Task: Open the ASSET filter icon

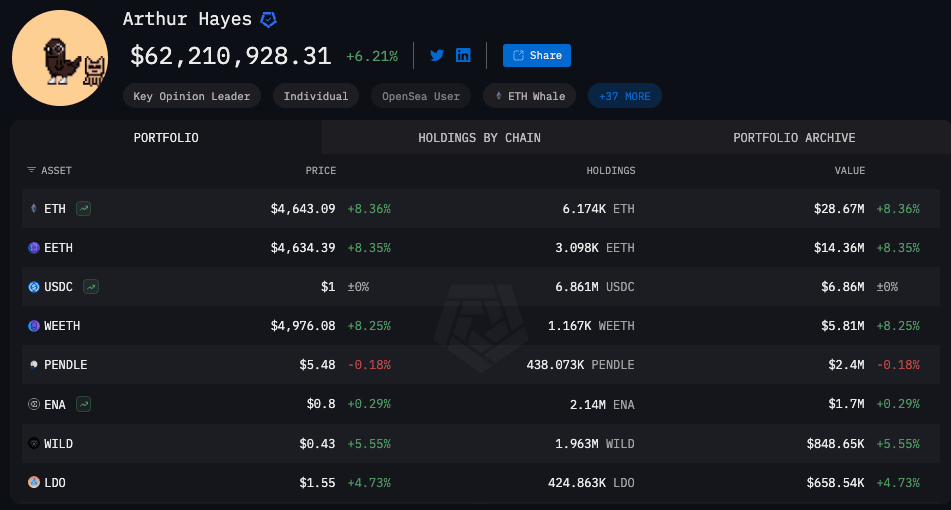Action: point(32,170)
